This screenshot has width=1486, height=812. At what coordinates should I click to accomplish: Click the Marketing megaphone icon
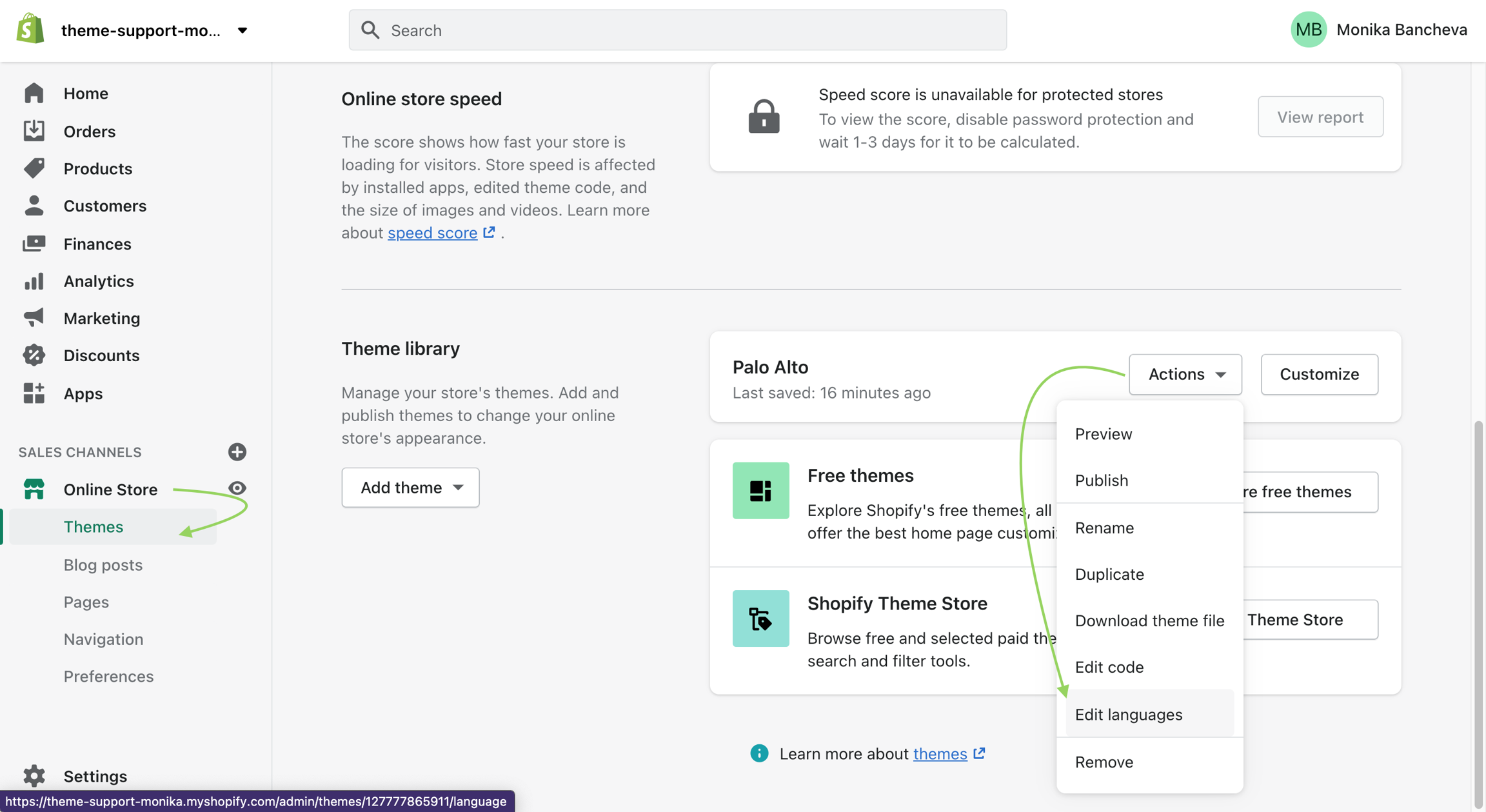pos(34,318)
